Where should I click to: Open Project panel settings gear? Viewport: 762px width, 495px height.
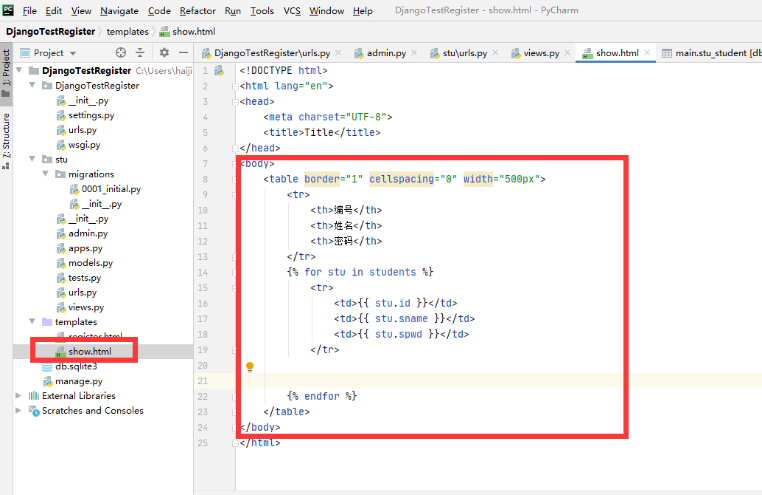(164, 52)
